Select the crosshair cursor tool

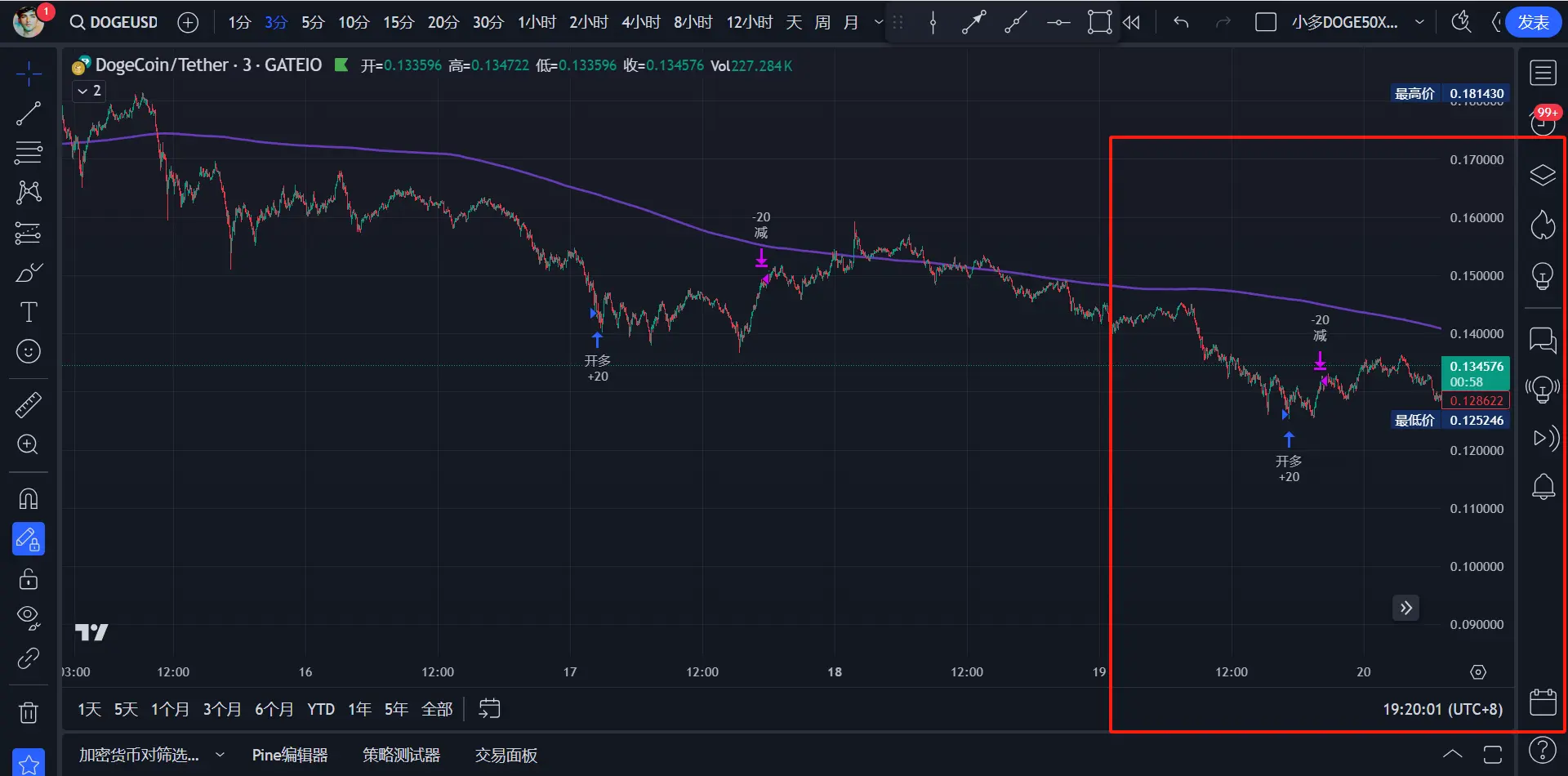(29, 74)
